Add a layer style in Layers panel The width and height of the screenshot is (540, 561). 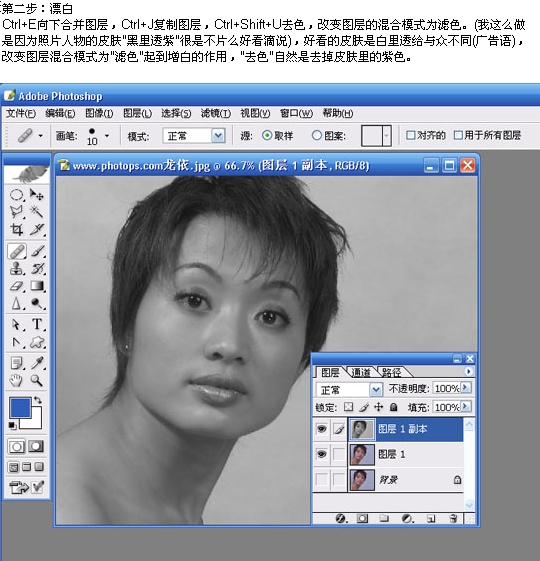(x=341, y=518)
